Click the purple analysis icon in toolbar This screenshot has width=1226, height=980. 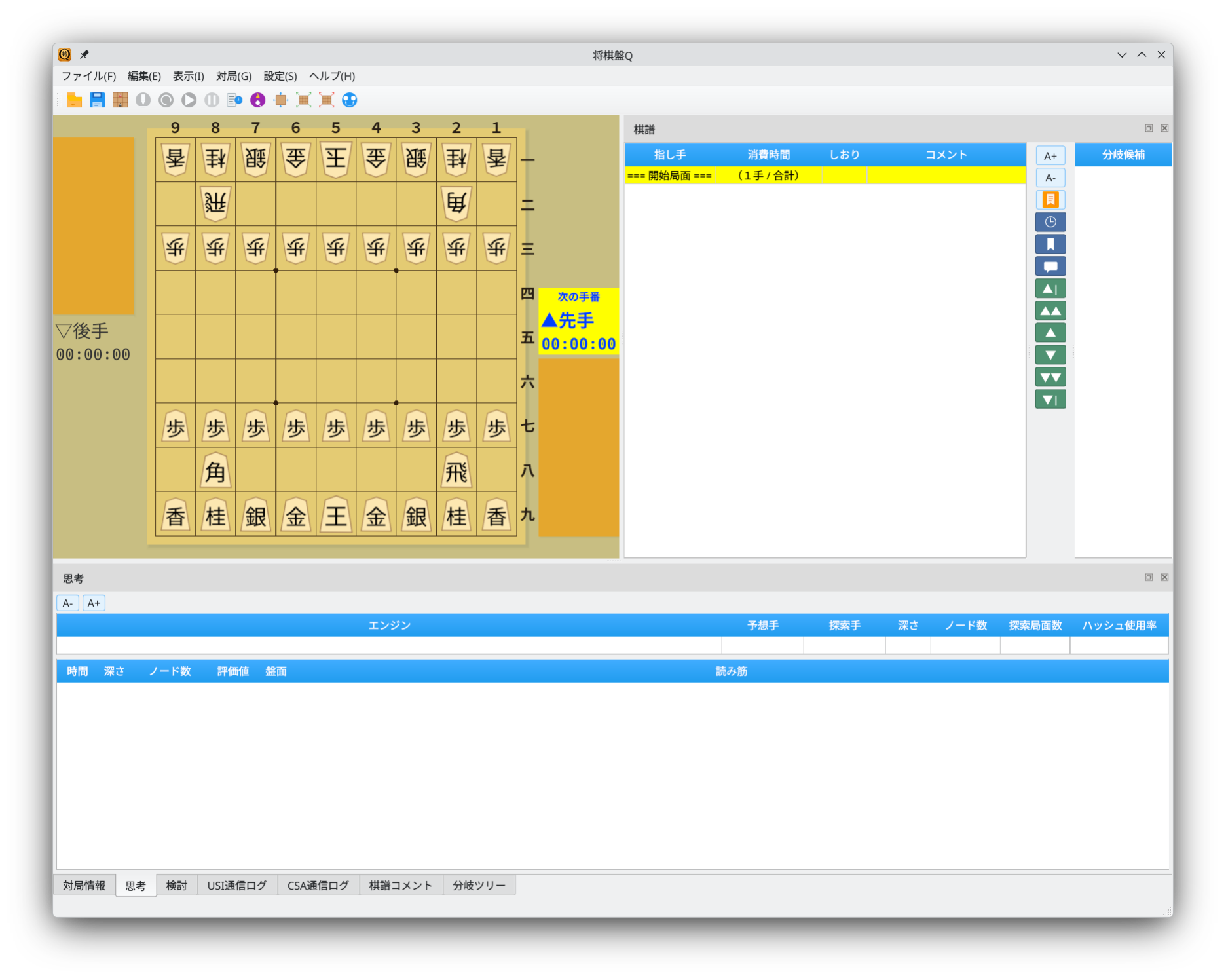[x=258, y=100]
